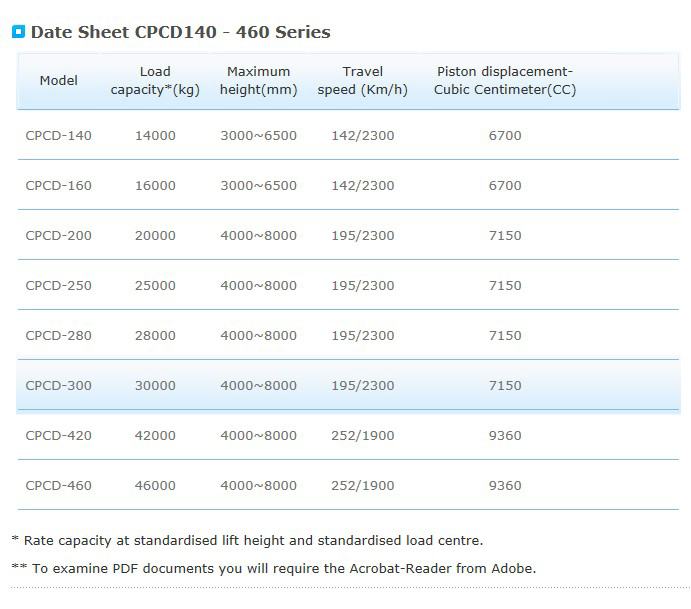
Task: Click the CPCD-200 model cell
Action: [x=59, y=235]
